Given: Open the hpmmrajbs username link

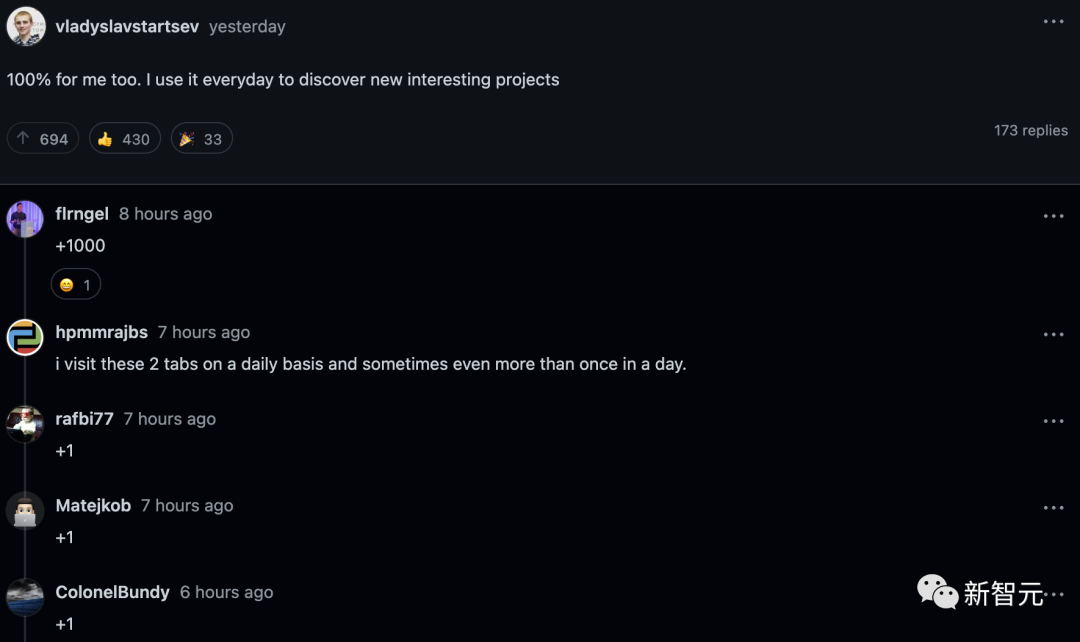Looking at the screenshot, I should (102, 333).
